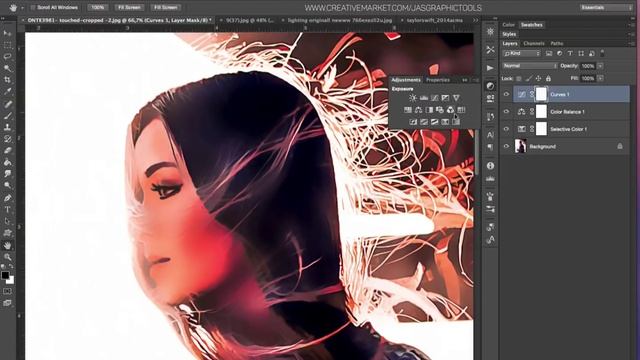
Task: Select the Clone Stamp tool
Action: tap(7, 127)
